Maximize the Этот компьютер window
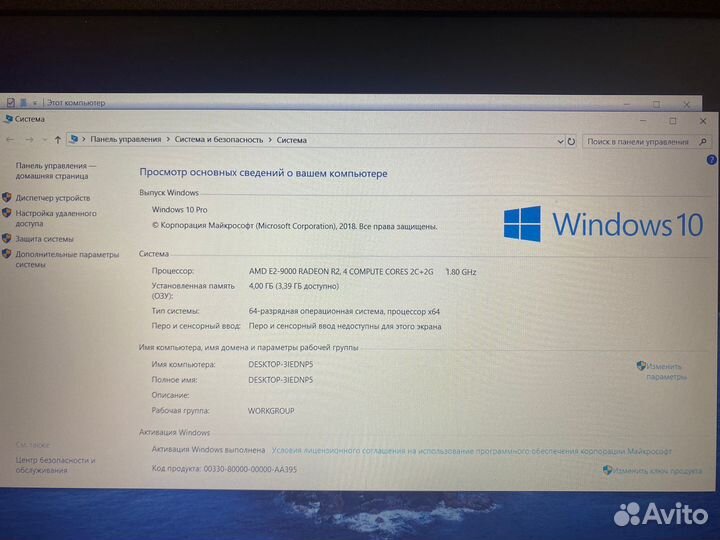 click(657, 104)
